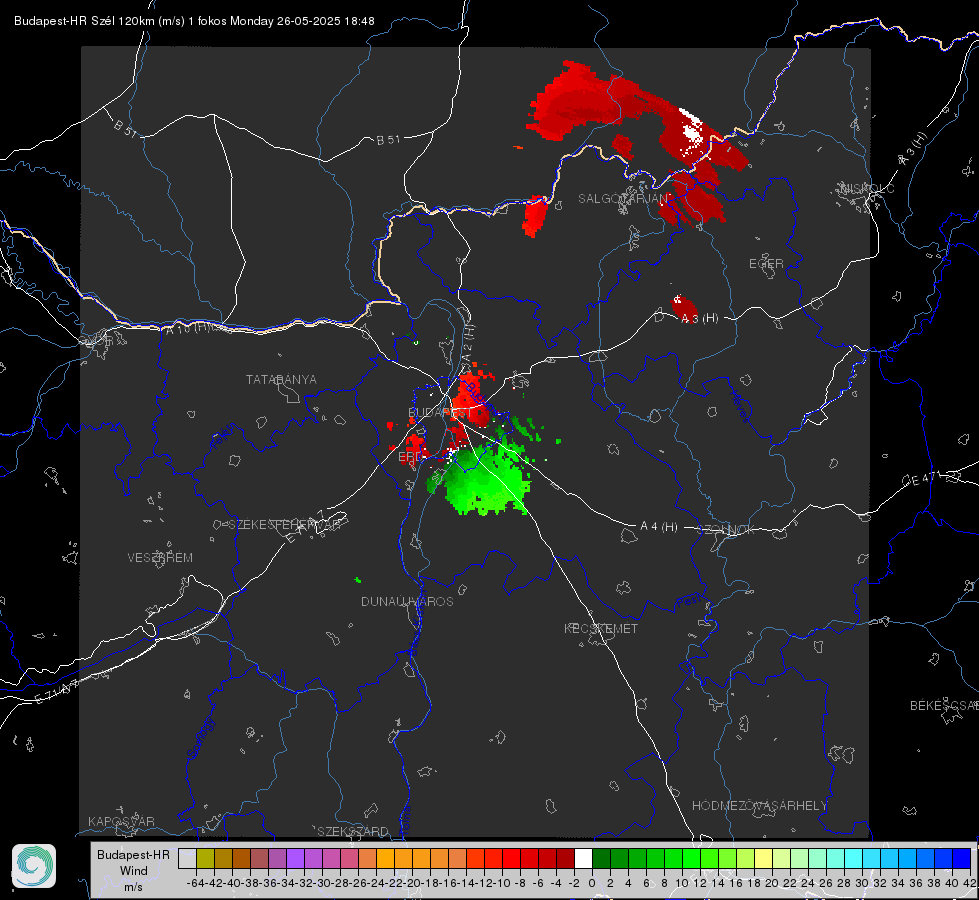Image resolution: width=979 pixels, height=900 pixels.
Task: Click the HODMEZOVASARHELY city label
Action: tap(759, 806)
